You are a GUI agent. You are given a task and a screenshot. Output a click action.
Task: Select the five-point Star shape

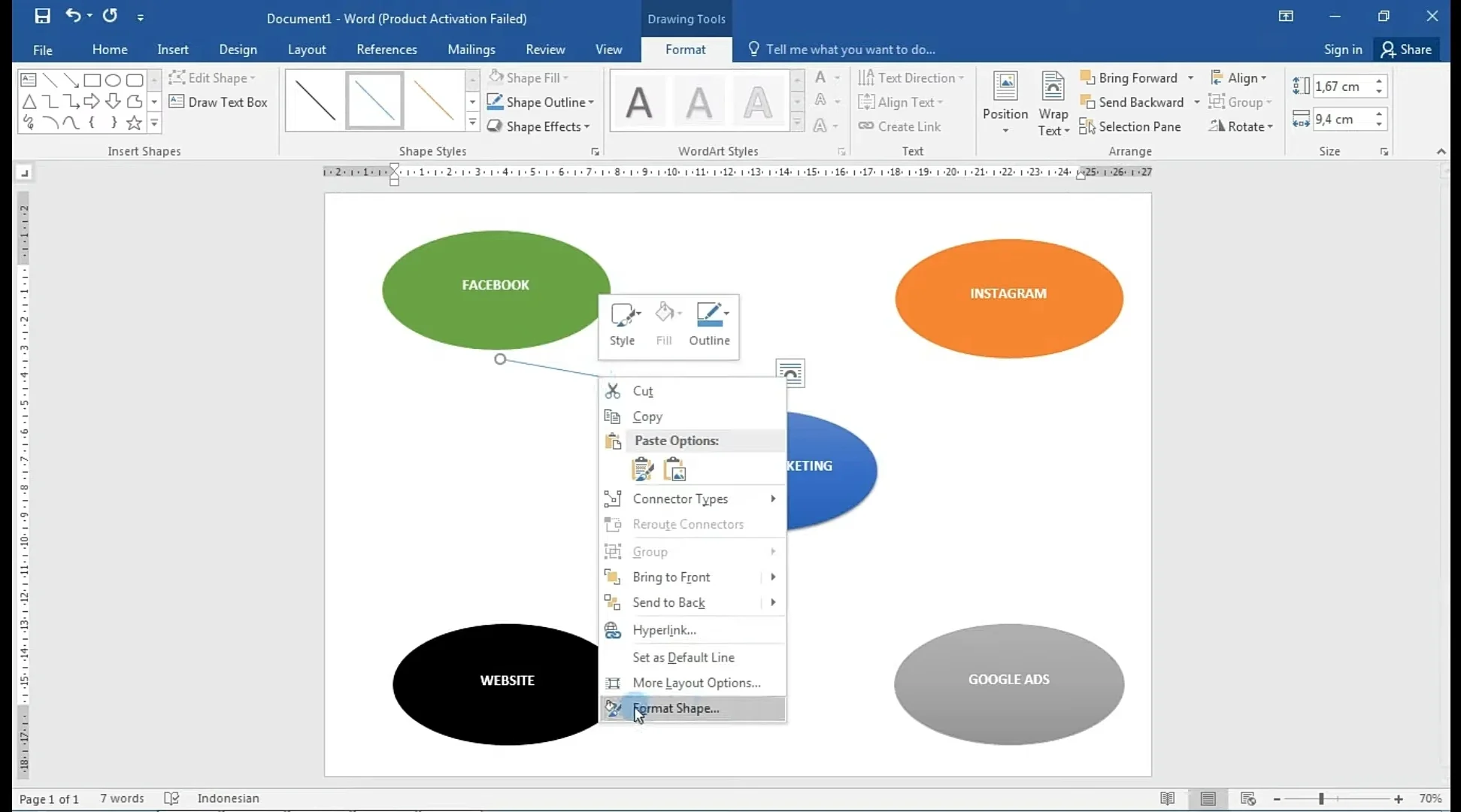tap(134, 123)
